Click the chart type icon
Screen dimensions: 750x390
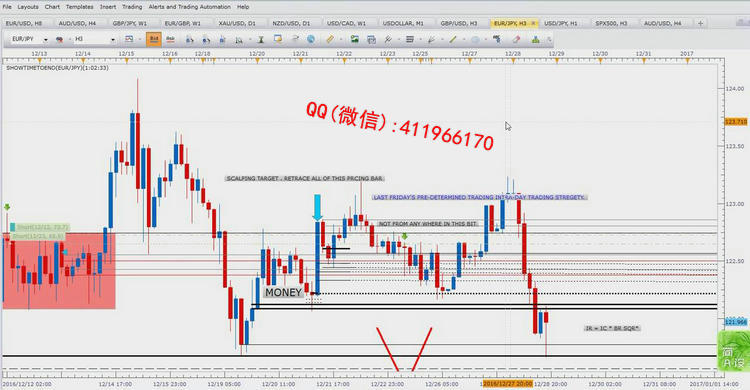pyautogui.click(x=129, y=39)
